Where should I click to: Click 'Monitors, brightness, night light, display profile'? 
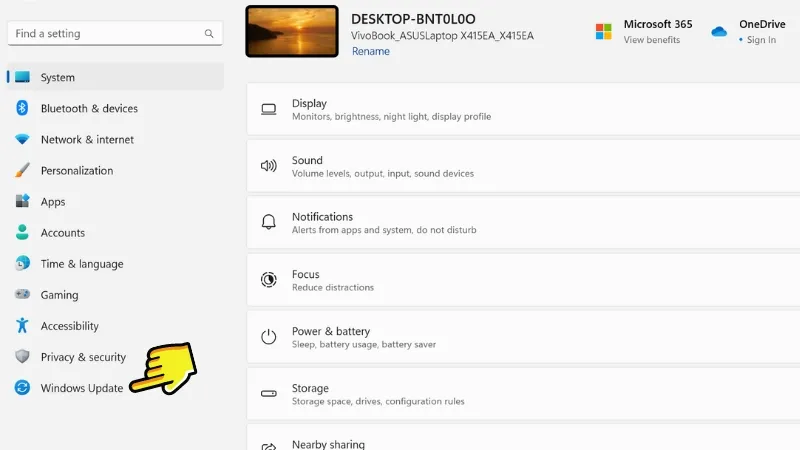(x=391, y=117)
